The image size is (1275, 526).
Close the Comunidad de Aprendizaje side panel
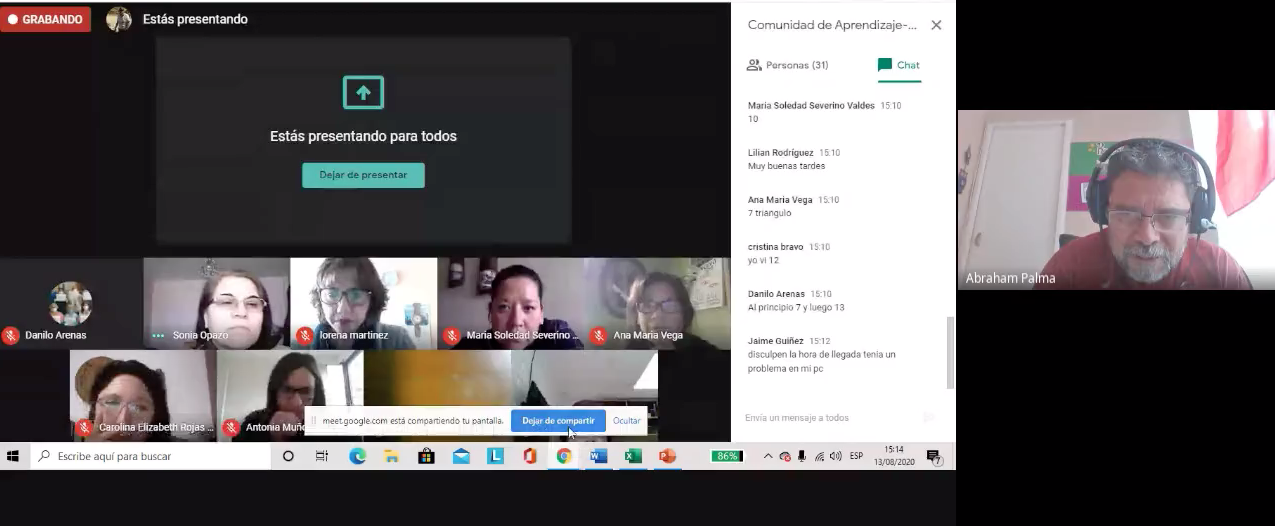click(936, 25)
